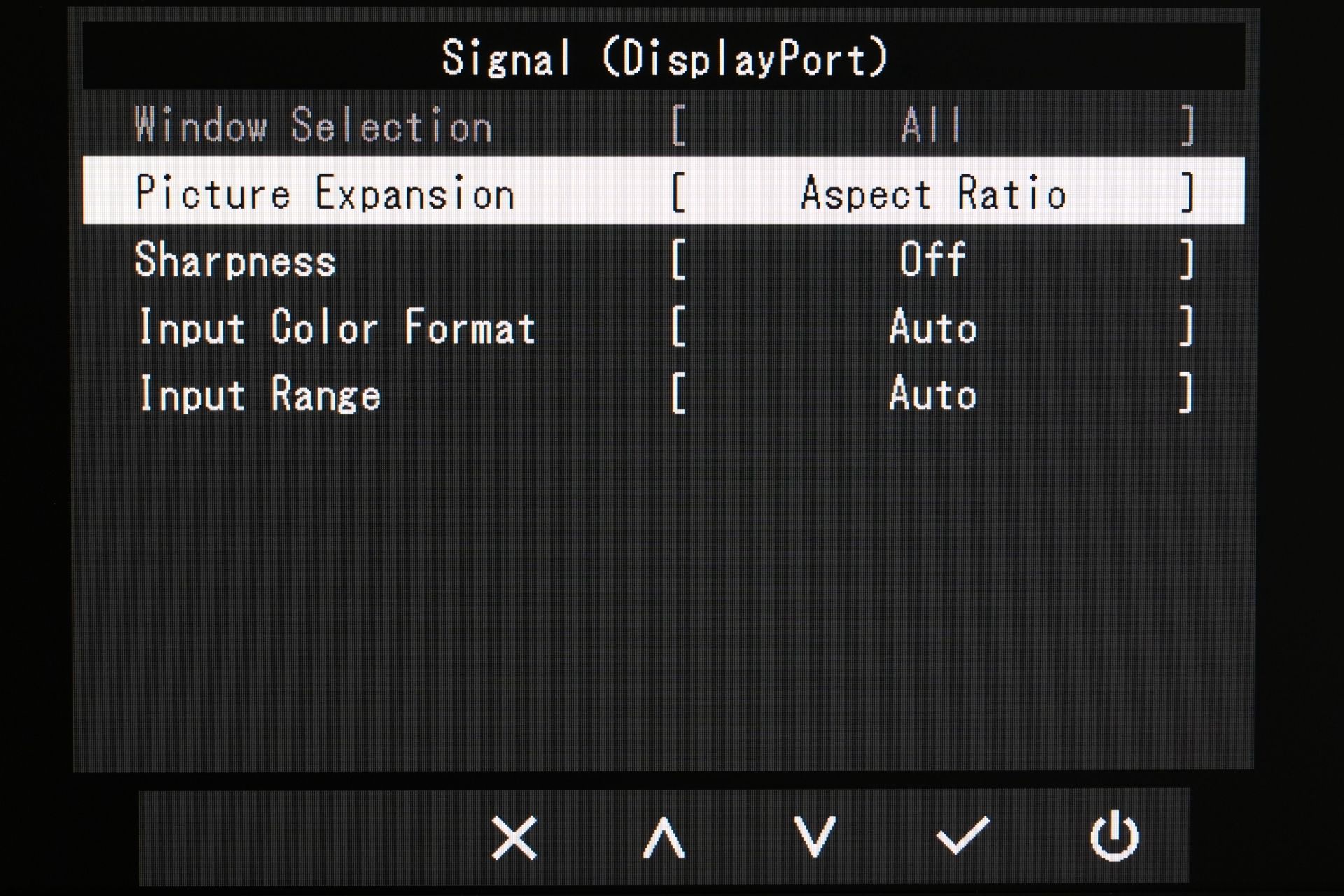Select the Picture Expansion menu row
This screenshot has width=1344, height=896.
point(664,191)
